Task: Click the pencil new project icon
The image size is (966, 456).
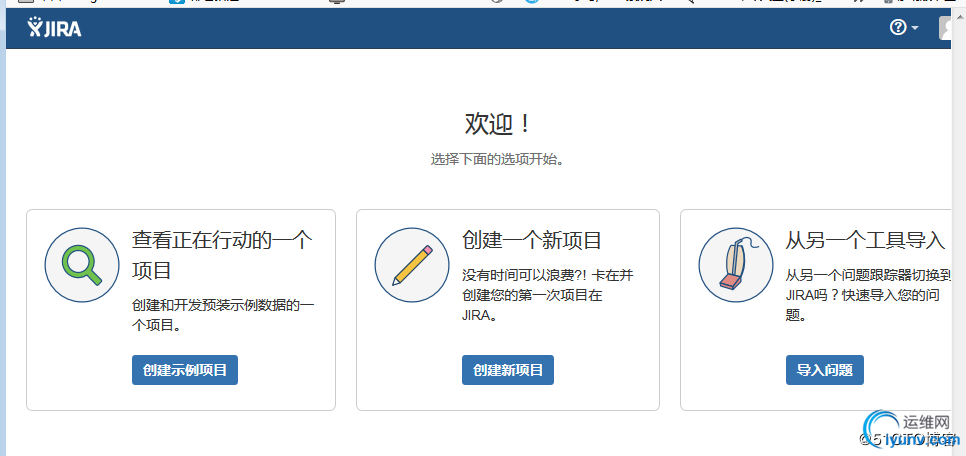Action: point(412,265)
